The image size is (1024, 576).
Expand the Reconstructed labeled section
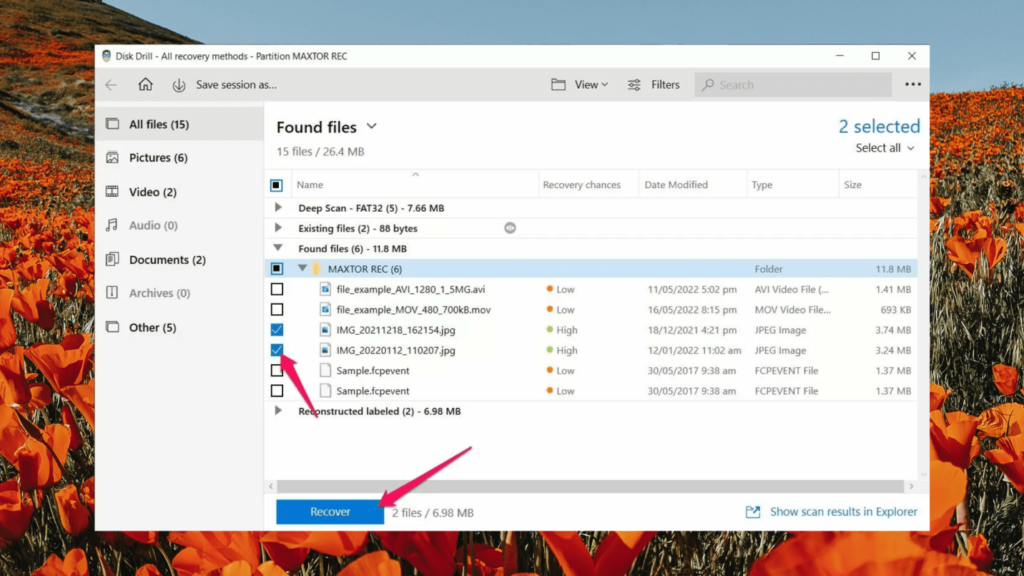[281, 411]
